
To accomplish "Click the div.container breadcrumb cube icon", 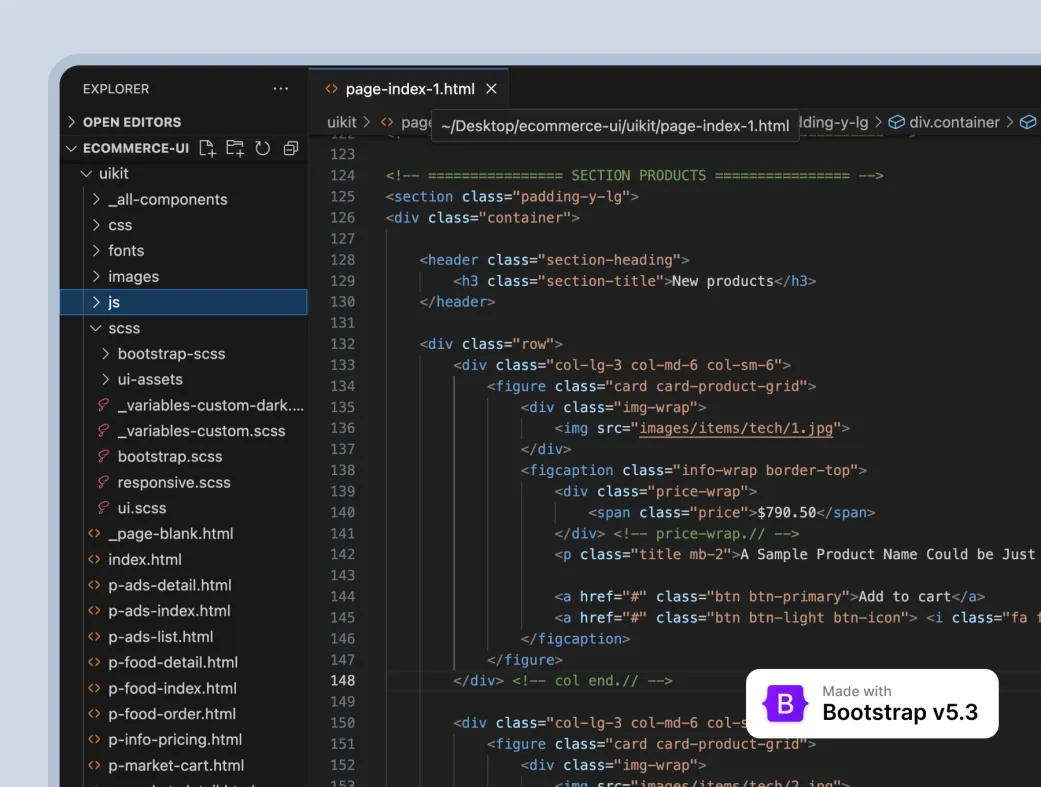I will 897,122.
